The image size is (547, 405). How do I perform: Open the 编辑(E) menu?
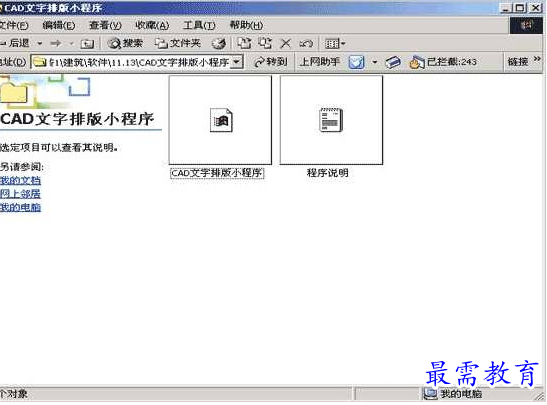point(59,25)
